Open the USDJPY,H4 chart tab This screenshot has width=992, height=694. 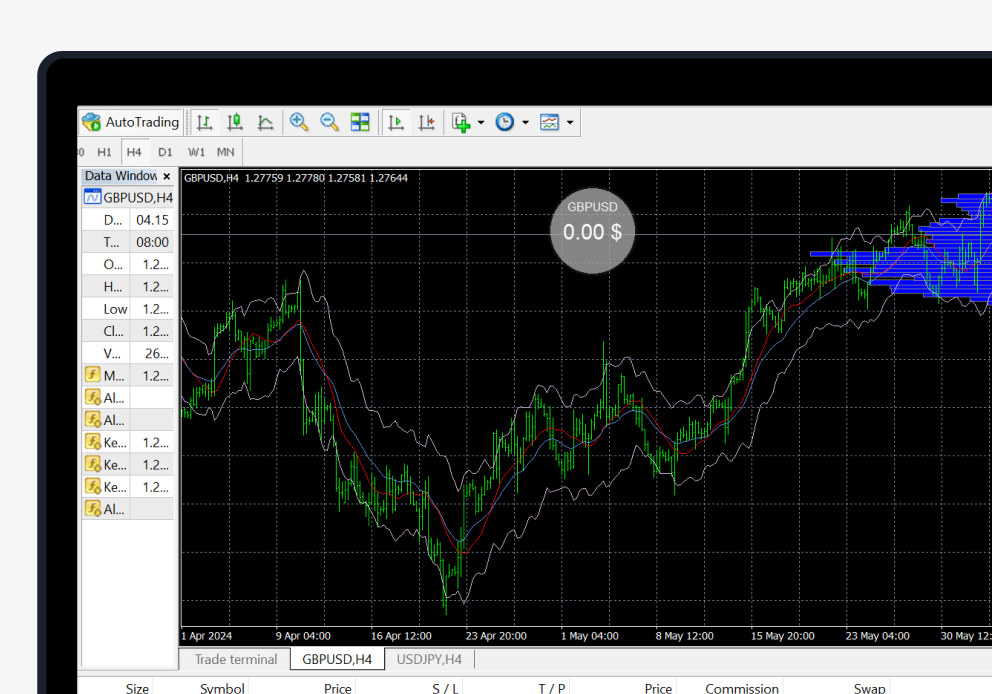coord(428,659)
